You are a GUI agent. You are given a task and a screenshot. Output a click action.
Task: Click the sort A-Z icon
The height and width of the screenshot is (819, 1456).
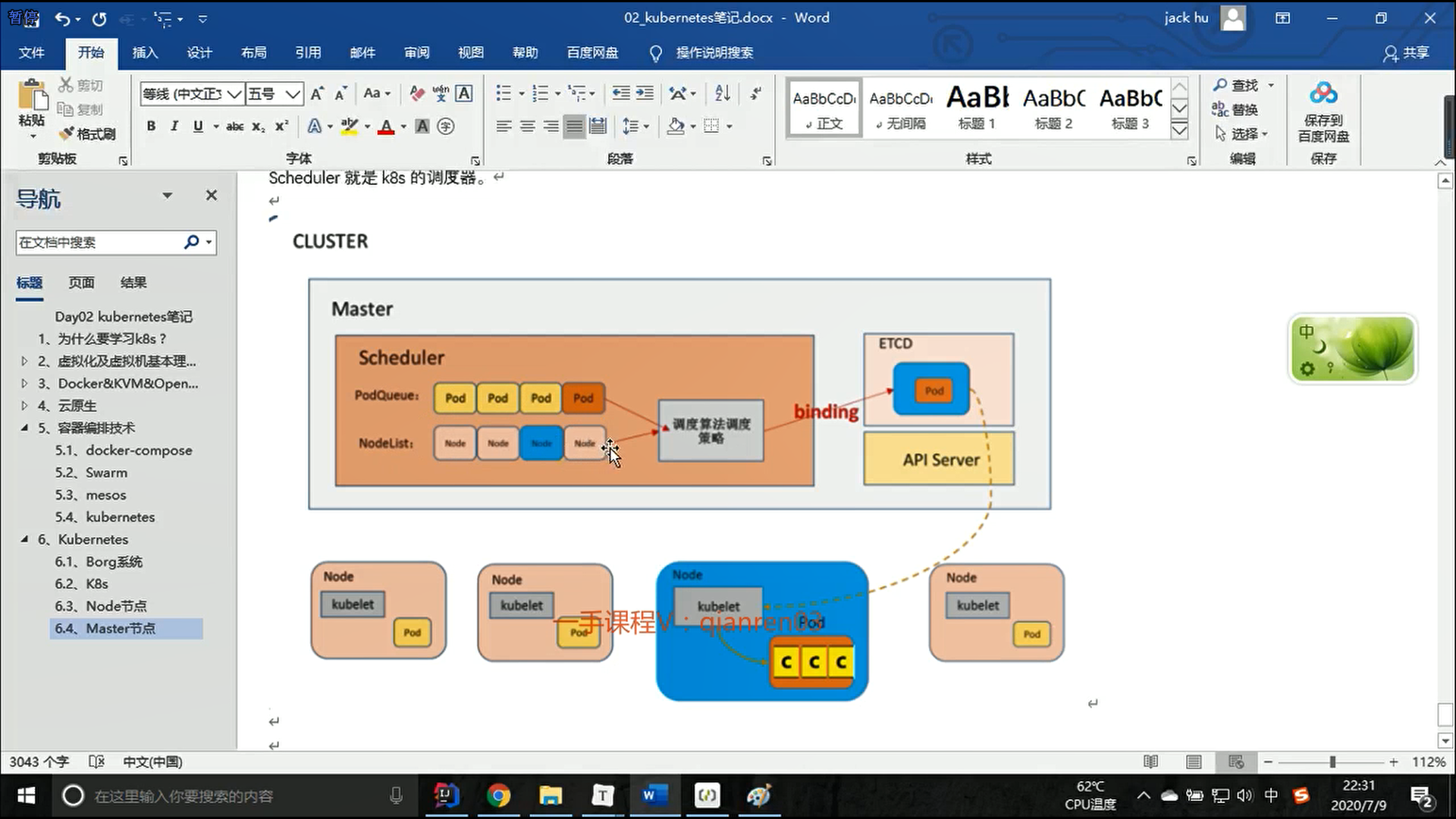tap(723, 93)
